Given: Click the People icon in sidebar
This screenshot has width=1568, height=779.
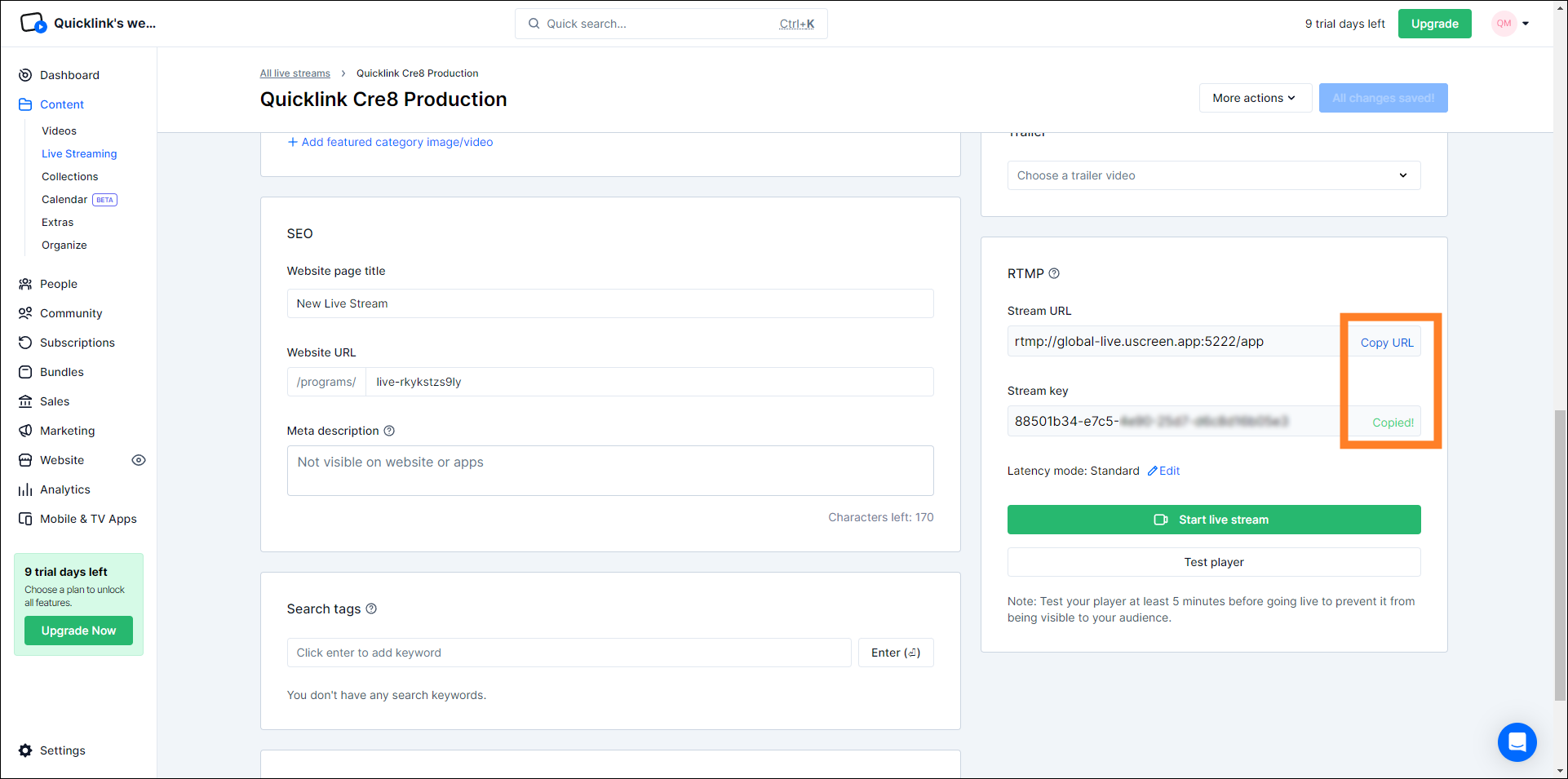Looking at the screenshot, I should point(25,284).
